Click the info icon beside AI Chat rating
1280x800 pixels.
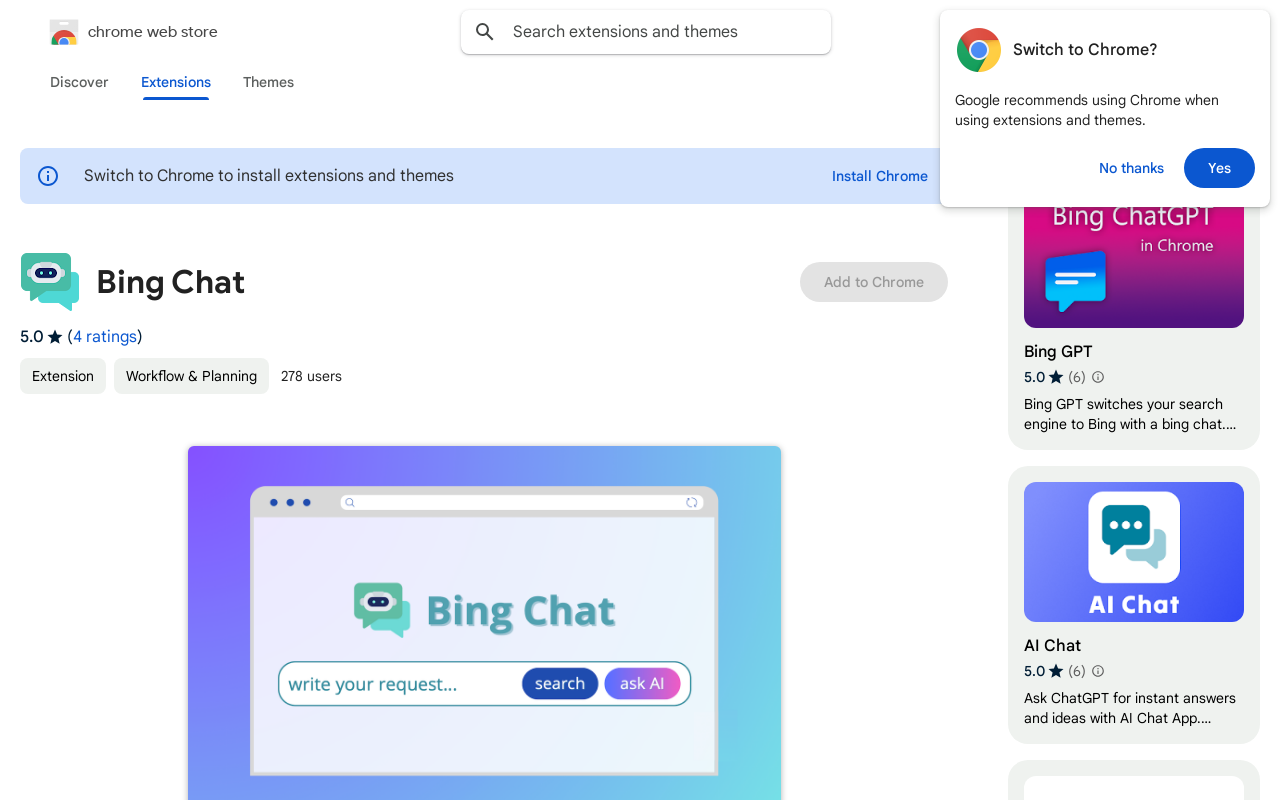tap(1098, 671)
